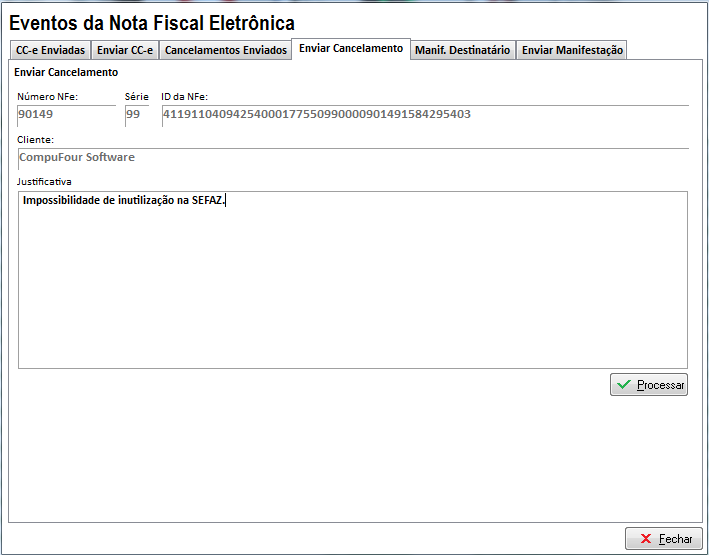Screen dimensions: 709x555
Task: Click the "Cliente:" field label
Action: [x=36, y=139]
